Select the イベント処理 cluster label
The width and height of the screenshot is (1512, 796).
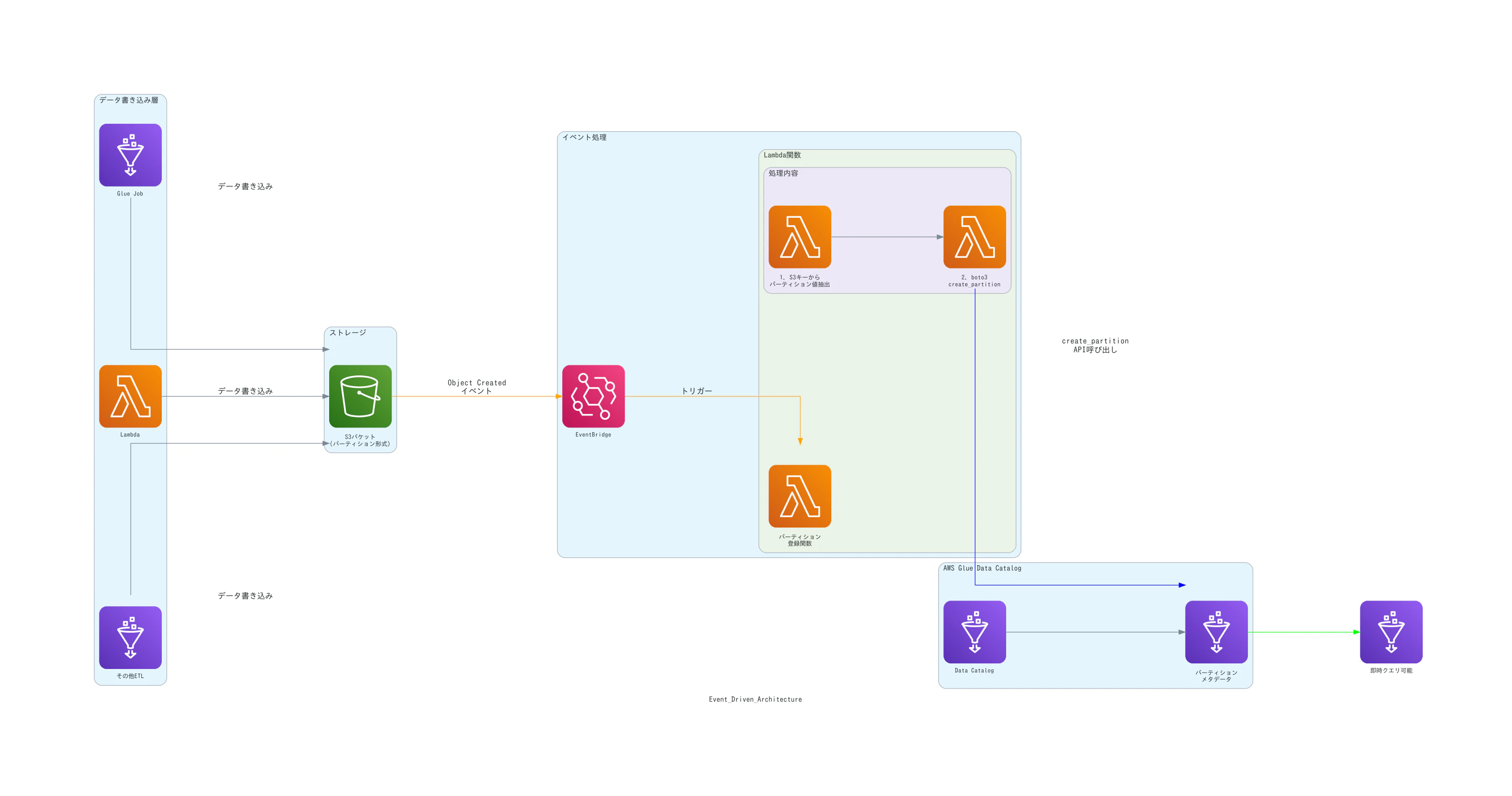584,137
